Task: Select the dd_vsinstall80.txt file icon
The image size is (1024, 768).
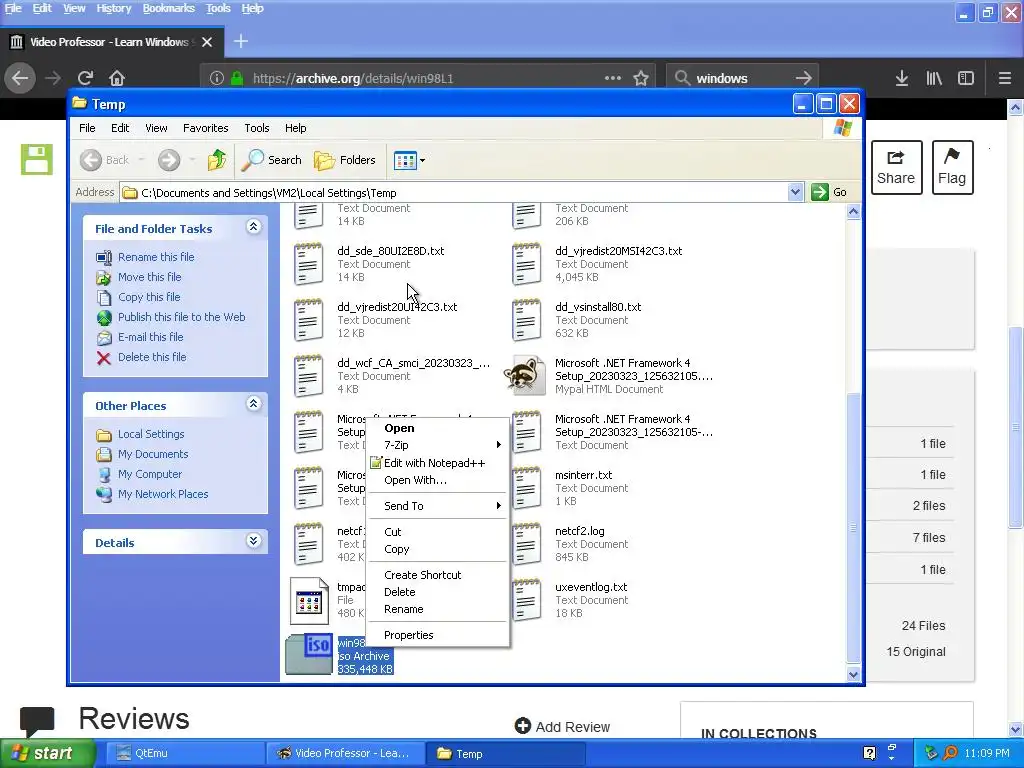Action: pos(526,320)
